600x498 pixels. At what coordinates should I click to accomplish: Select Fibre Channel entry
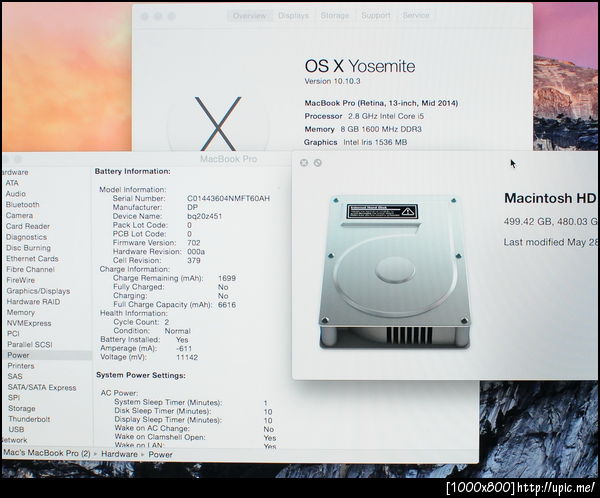(30, 269)
